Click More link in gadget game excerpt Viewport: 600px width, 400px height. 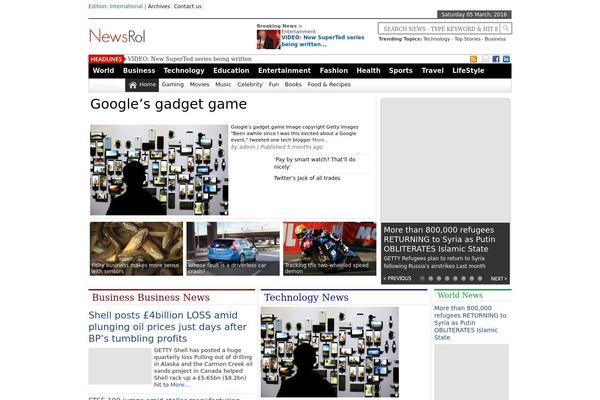(320, 140)
